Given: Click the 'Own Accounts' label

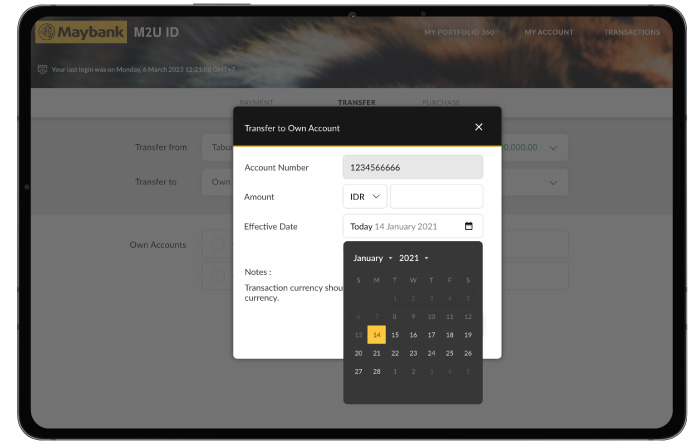Looking at the screenshot, I should [158, 245].
